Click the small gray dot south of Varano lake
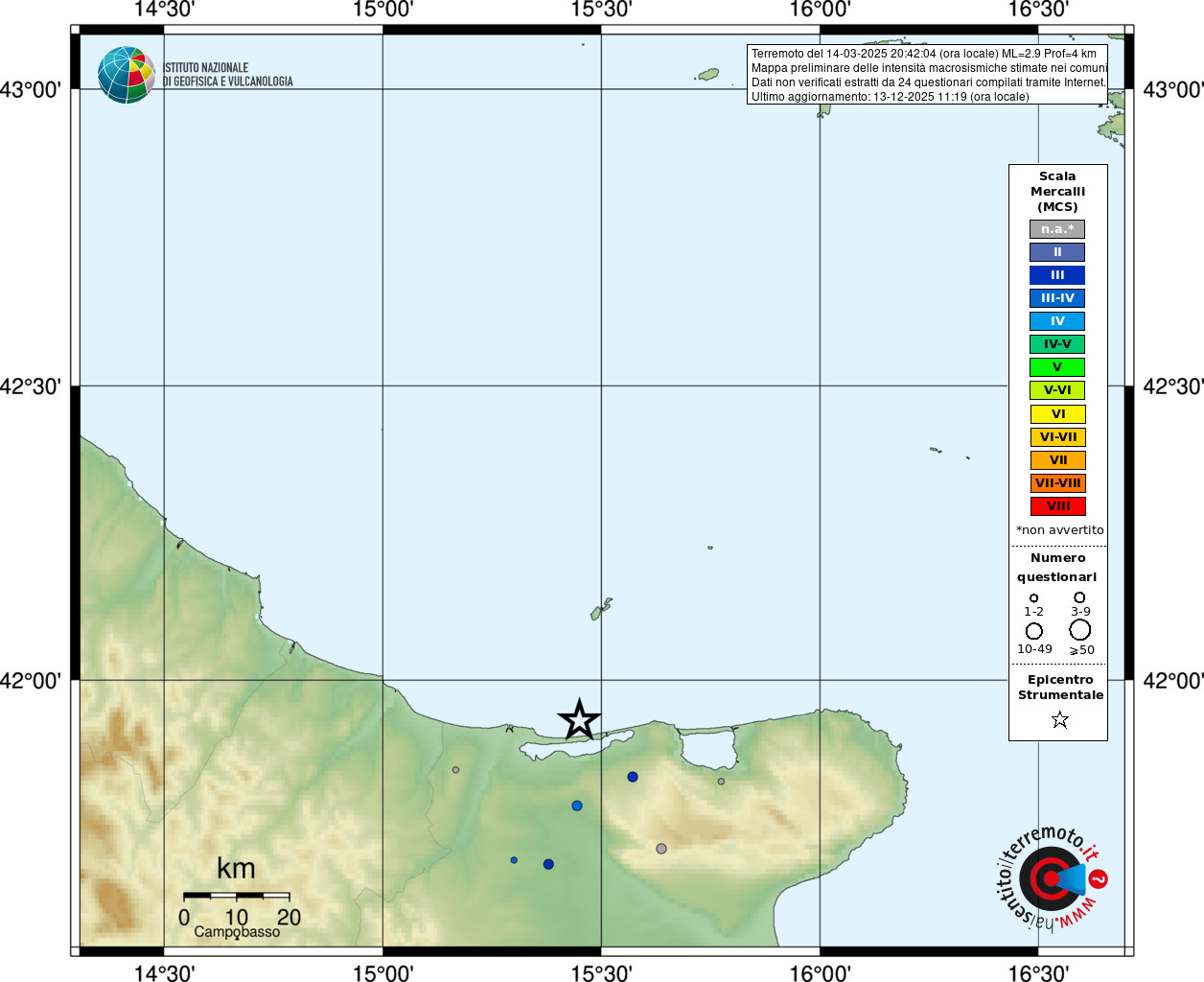Viewport: 1204px width, 982px height. click(721, 782)
